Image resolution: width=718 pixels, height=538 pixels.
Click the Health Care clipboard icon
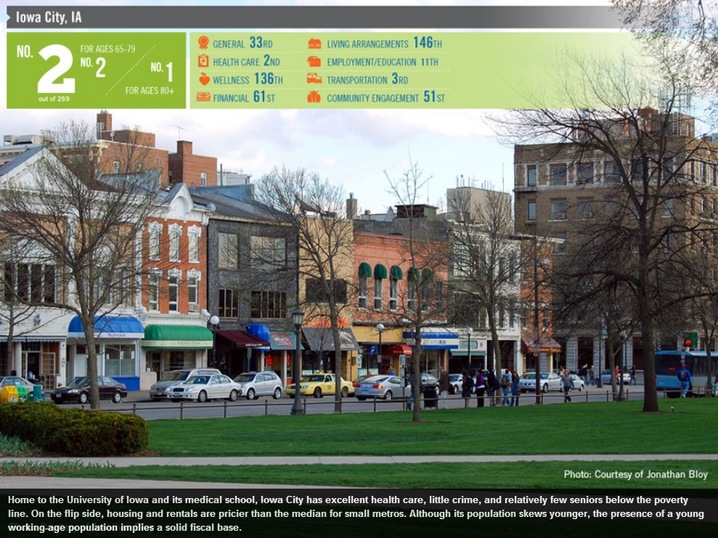203,61
